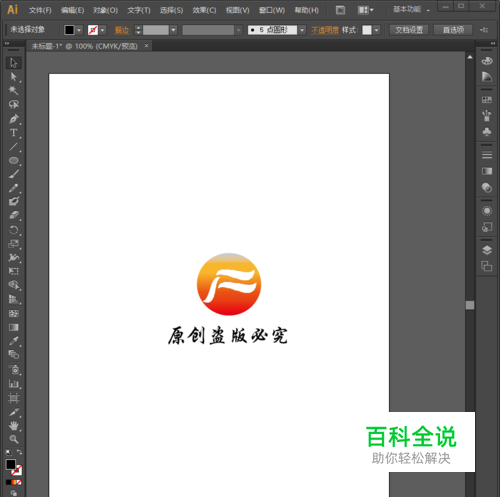Open the 文字(T) menu

click(139, 10)
